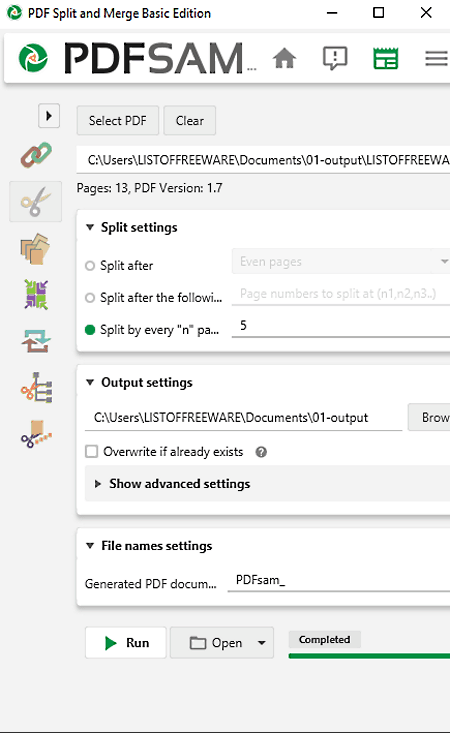Viewport: 450px width, 733px height.
Task: Open the Merge tool chain-link icon
Action: [36, 155]
